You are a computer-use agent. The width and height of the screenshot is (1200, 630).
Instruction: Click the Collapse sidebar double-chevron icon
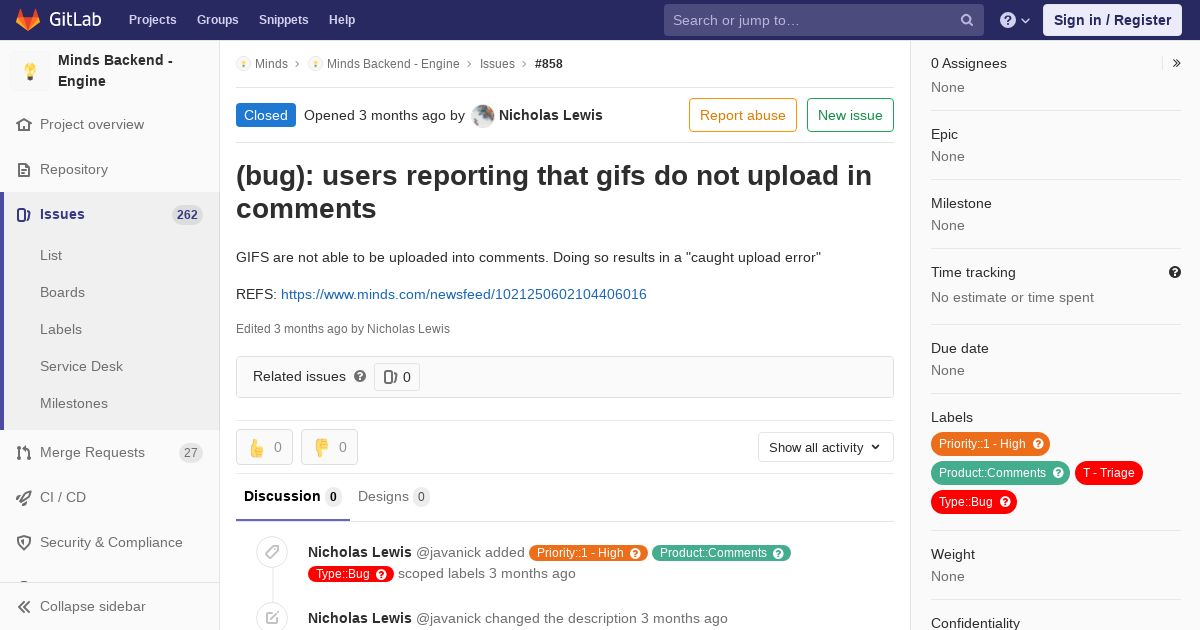click(x=24, y=607)
